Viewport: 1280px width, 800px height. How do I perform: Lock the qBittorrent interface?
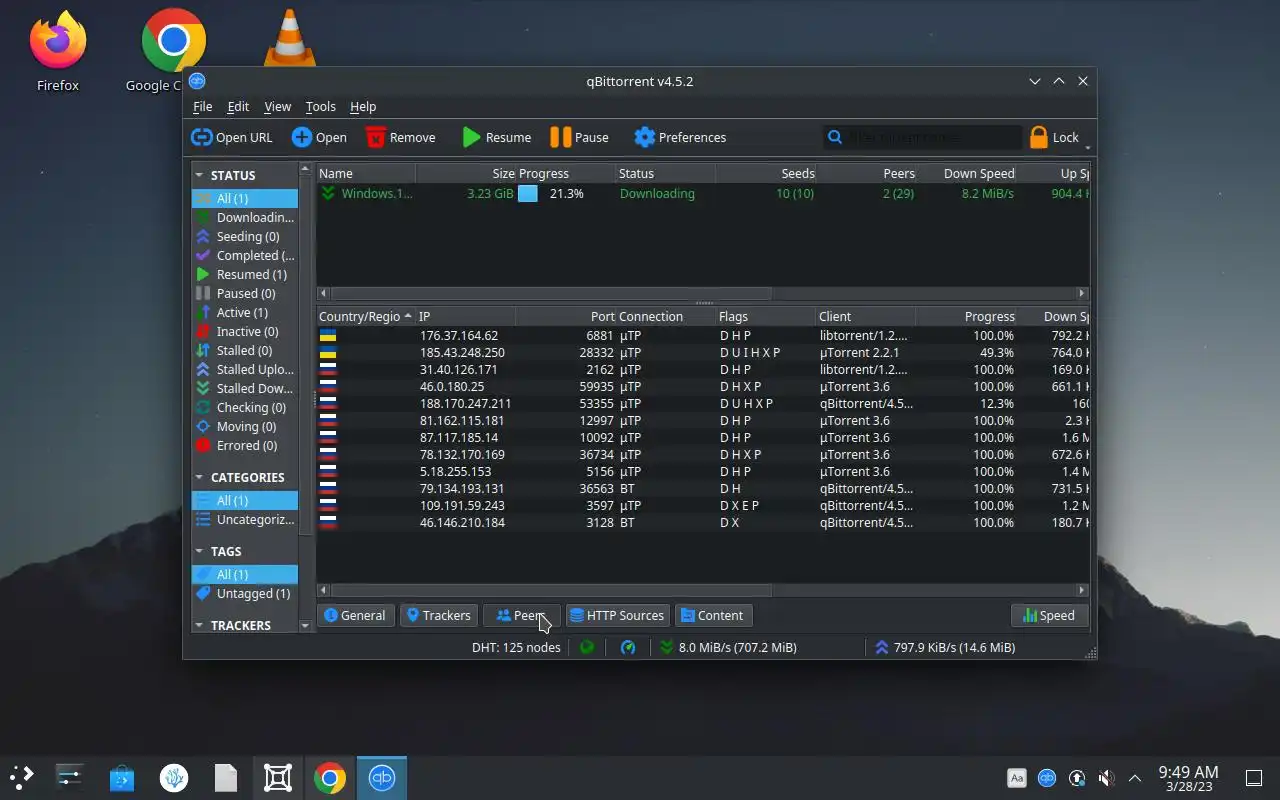pyautogui.click(x=1054, y=137)
